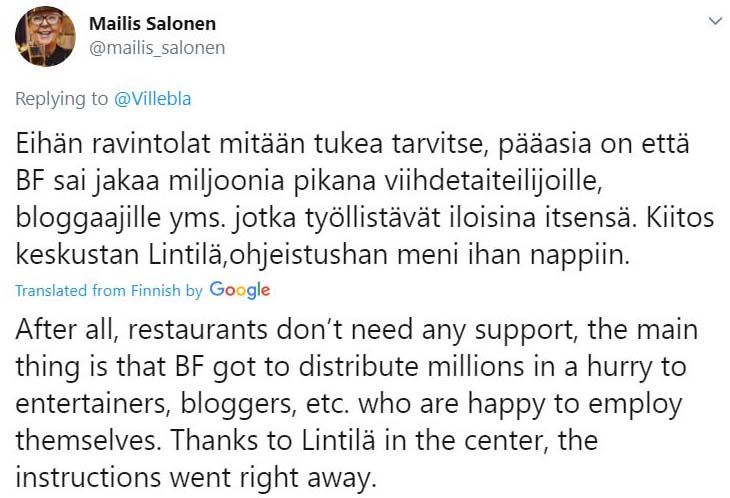Select the Finnish line starting "Eihän ravintolat"
The image size is (730, 498).
click(x=352, y=144)
